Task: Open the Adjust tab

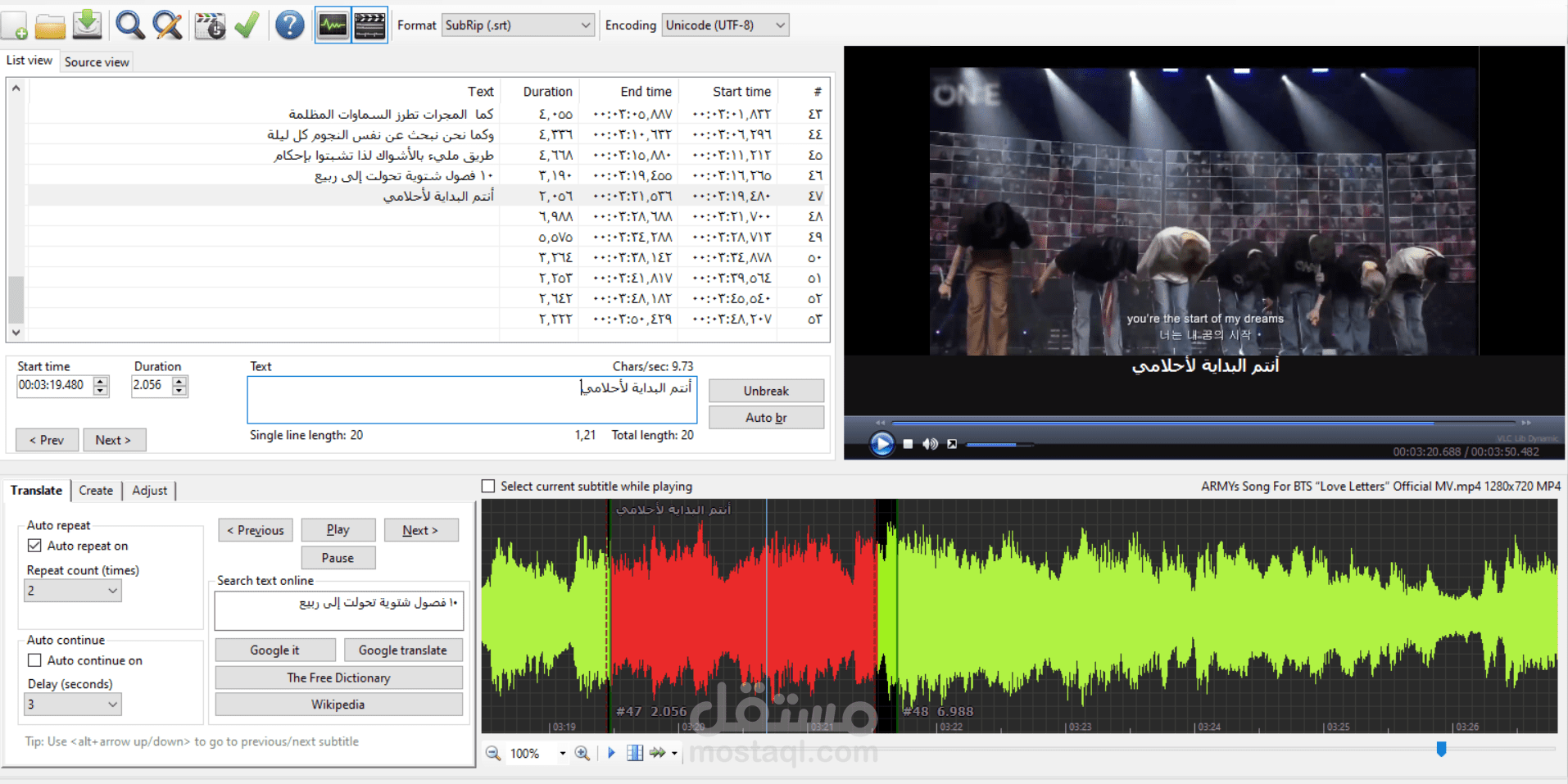Action: coord(149,491)
